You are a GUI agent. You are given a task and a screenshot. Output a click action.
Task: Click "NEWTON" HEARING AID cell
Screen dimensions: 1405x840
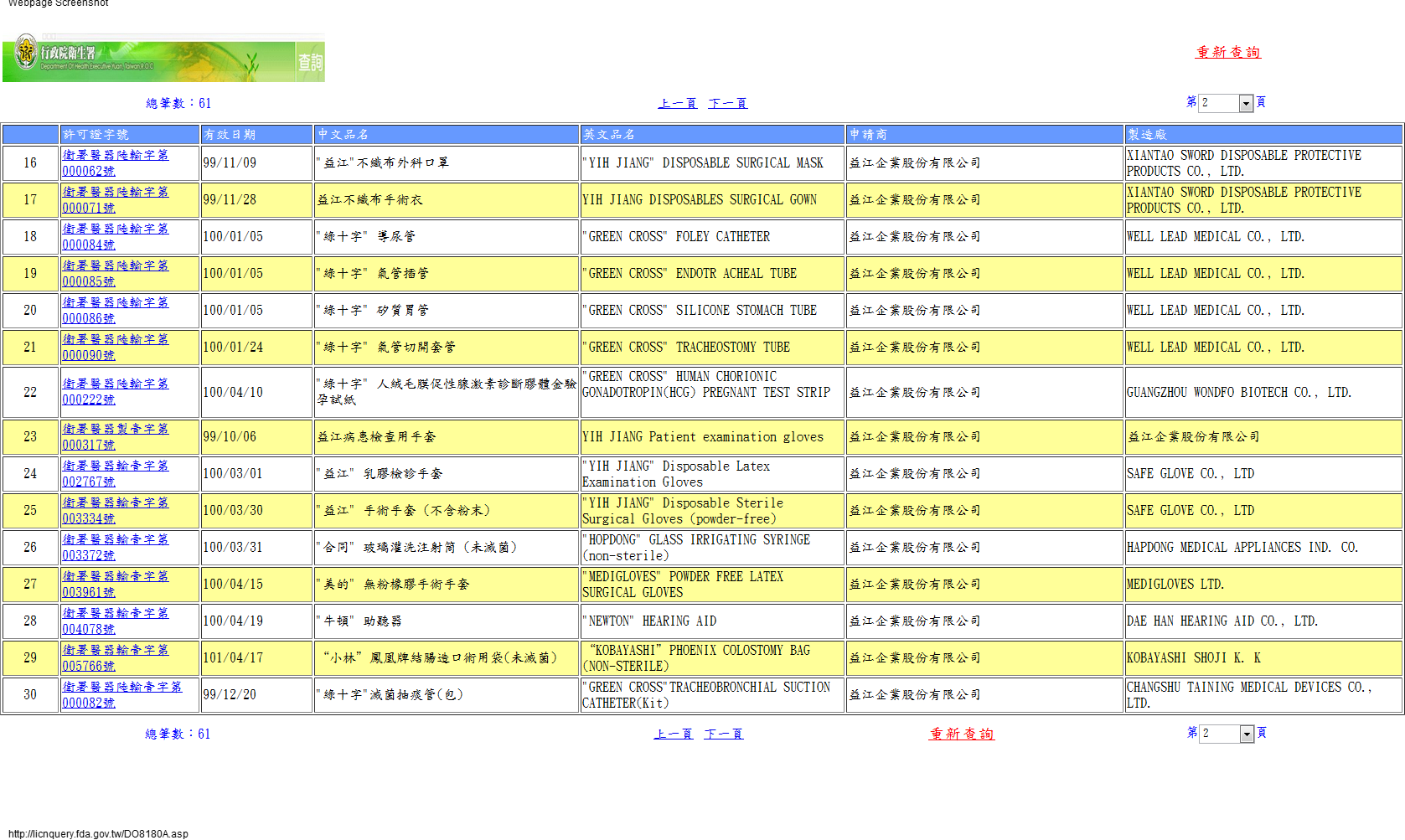(712, 621)
